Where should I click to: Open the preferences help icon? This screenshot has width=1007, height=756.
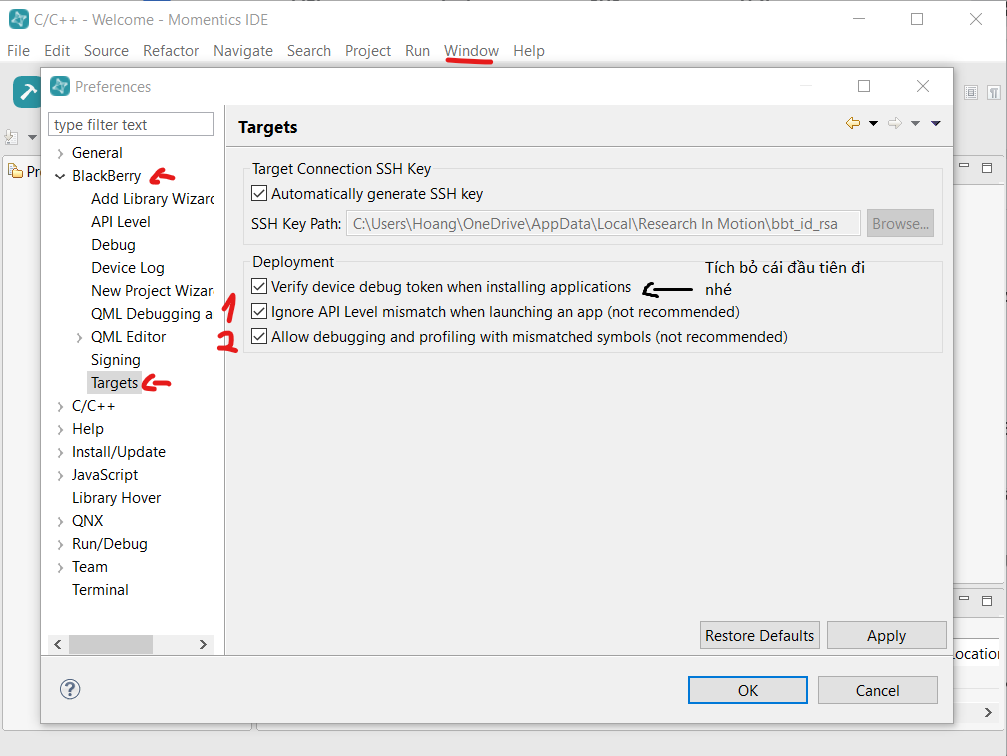(70, 689)
